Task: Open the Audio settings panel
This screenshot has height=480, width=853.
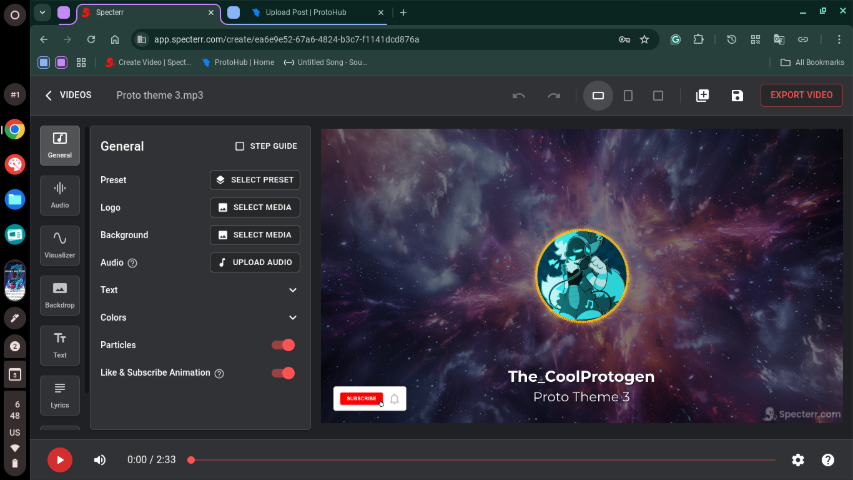Action: pyautogui.click(x=60, y=194)
